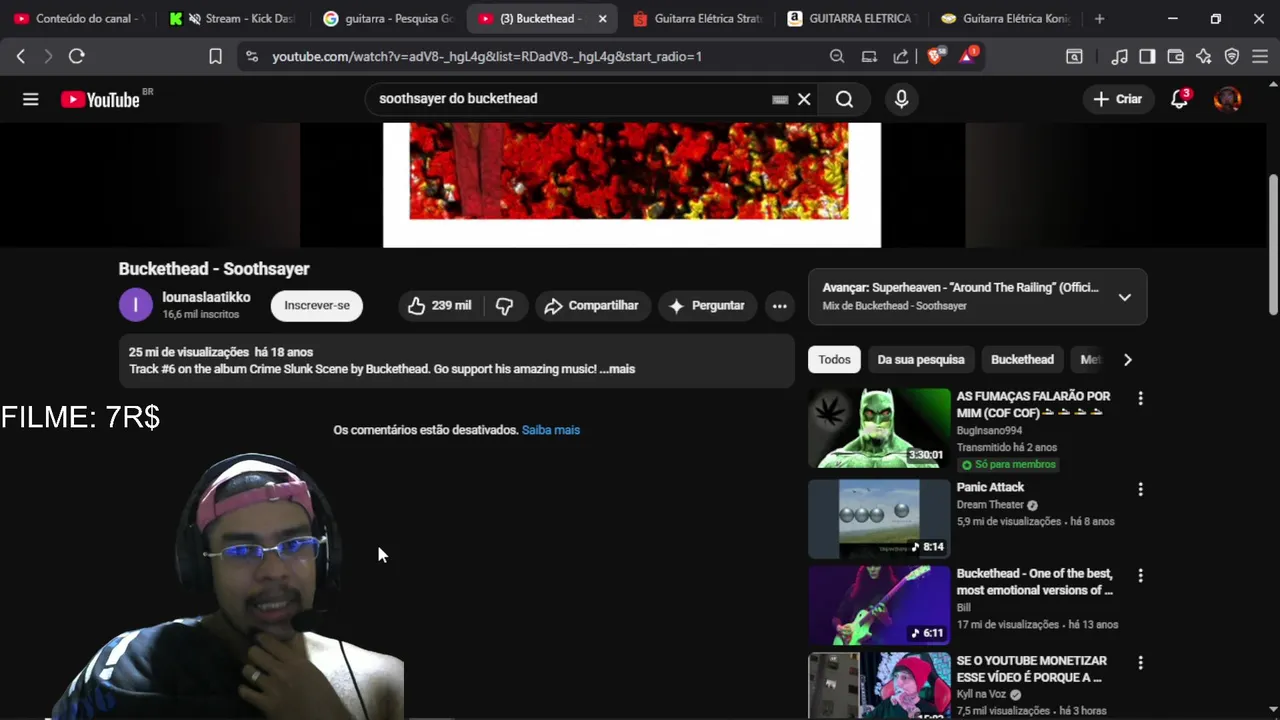Clear the search text with X
1280x720 pixels.
click(804, 99)
